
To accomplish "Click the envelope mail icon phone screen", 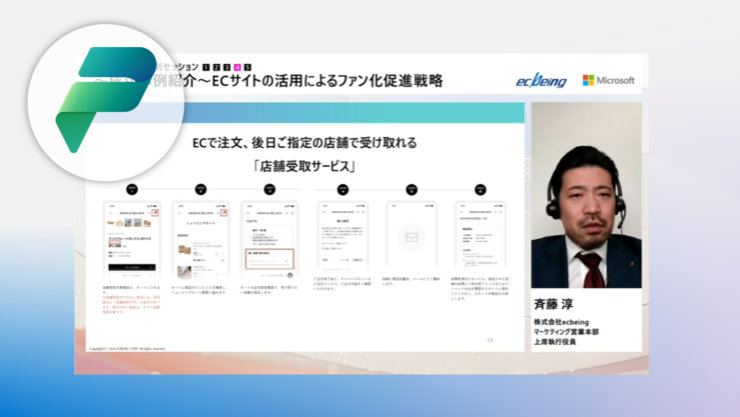I will pos(412,237).
